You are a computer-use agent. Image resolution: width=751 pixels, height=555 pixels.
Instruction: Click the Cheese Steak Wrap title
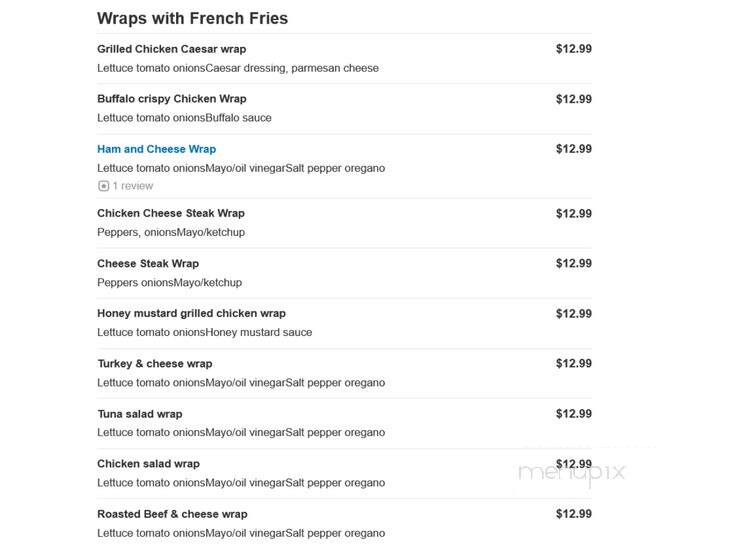[148, 263]
